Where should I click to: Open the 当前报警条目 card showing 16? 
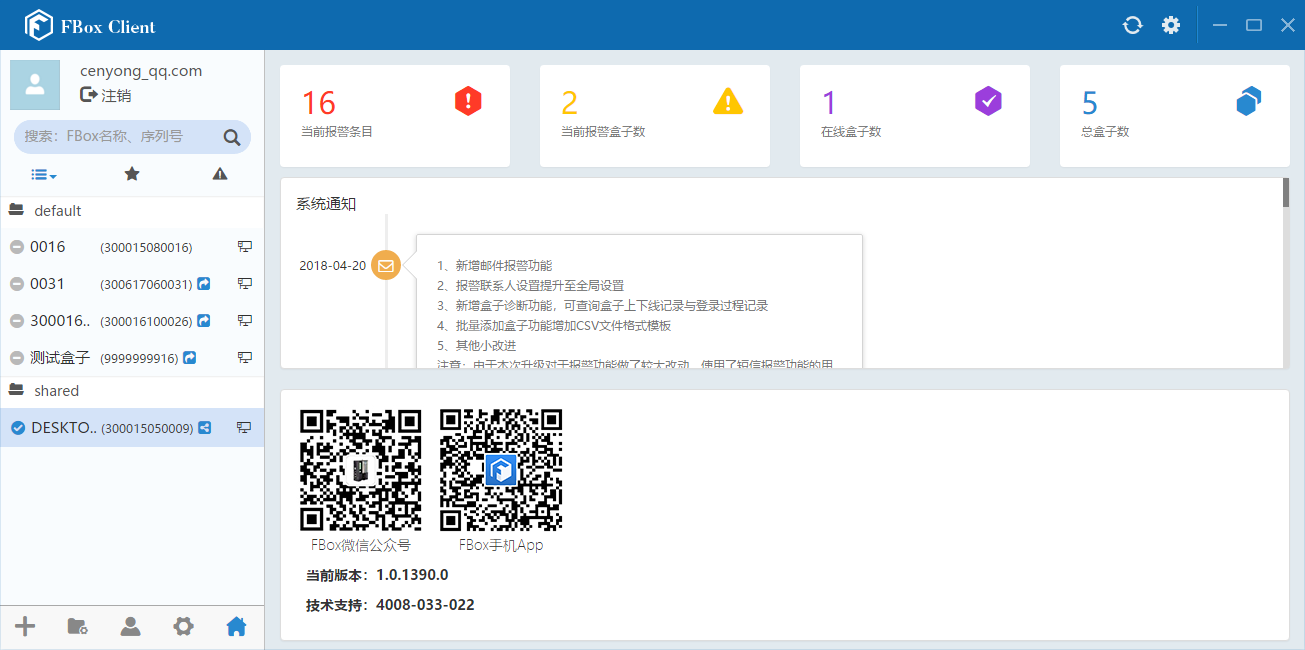point(395,116)
